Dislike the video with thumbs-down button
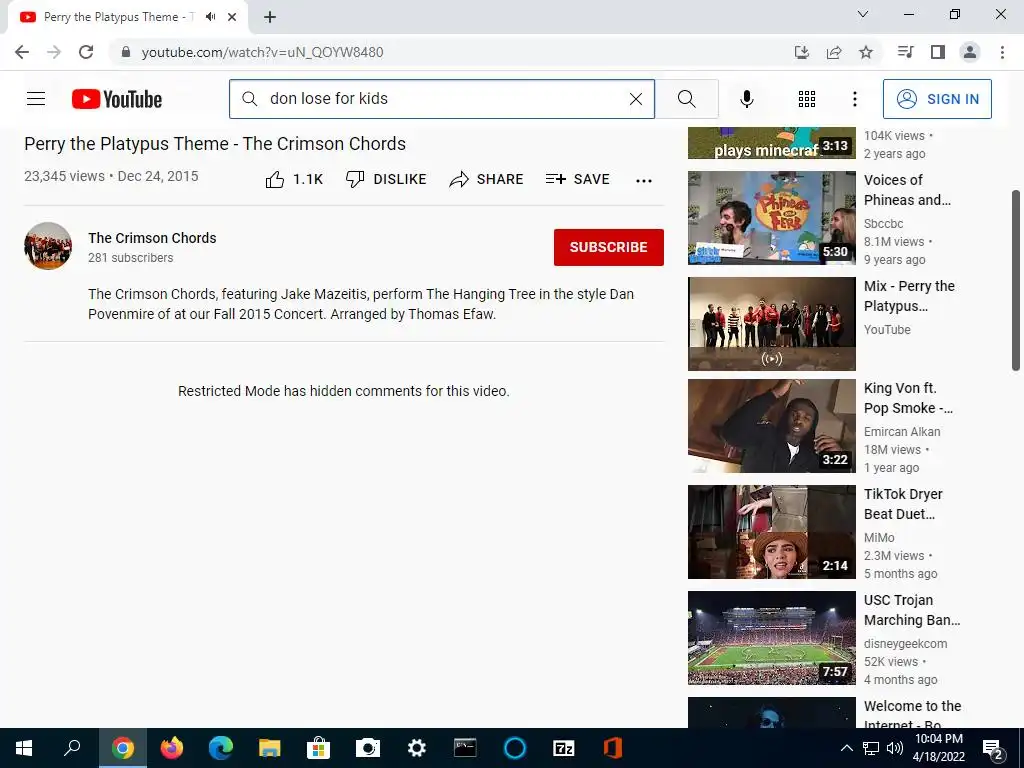The image size is (1024, 768). [x=385, y=180]
